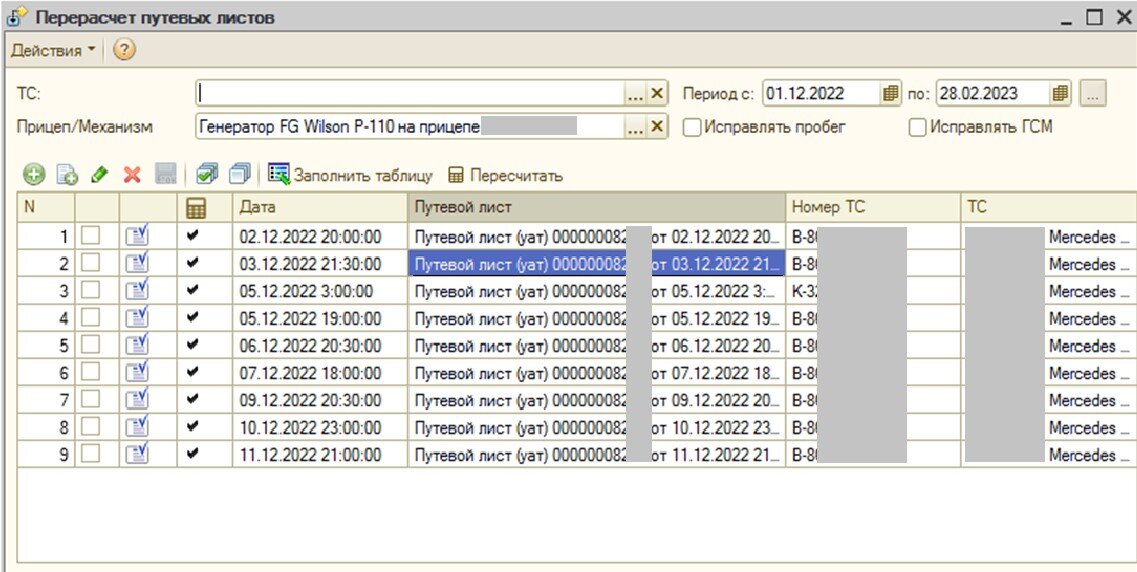Click the ТС column header
Screen dimensions: 1137x572
pos(1049,207)
